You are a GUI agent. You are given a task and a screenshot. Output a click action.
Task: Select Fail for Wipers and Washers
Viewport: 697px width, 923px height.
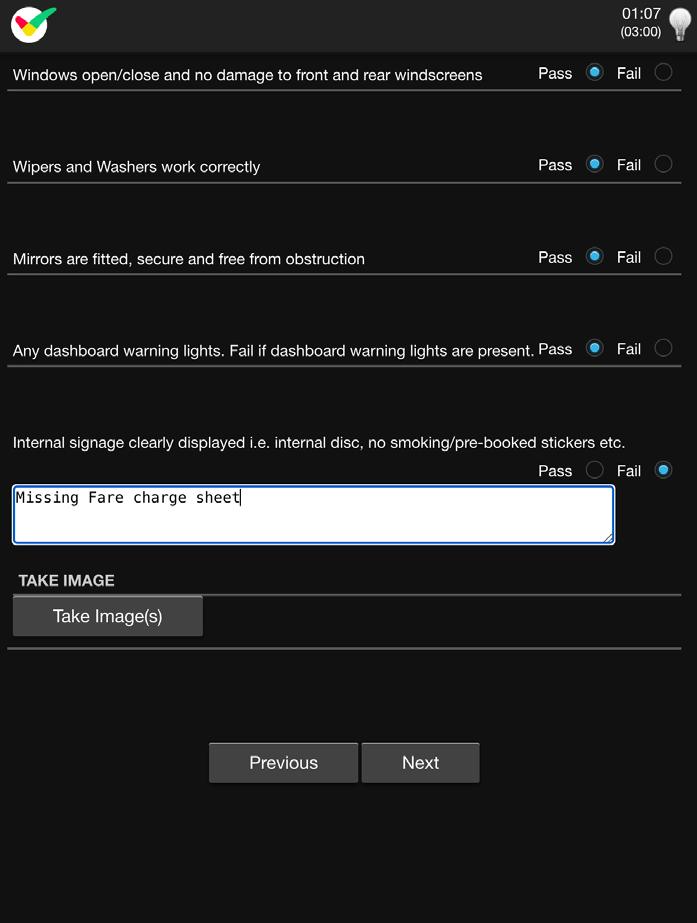pyautogui.click(x=663, y=164)
